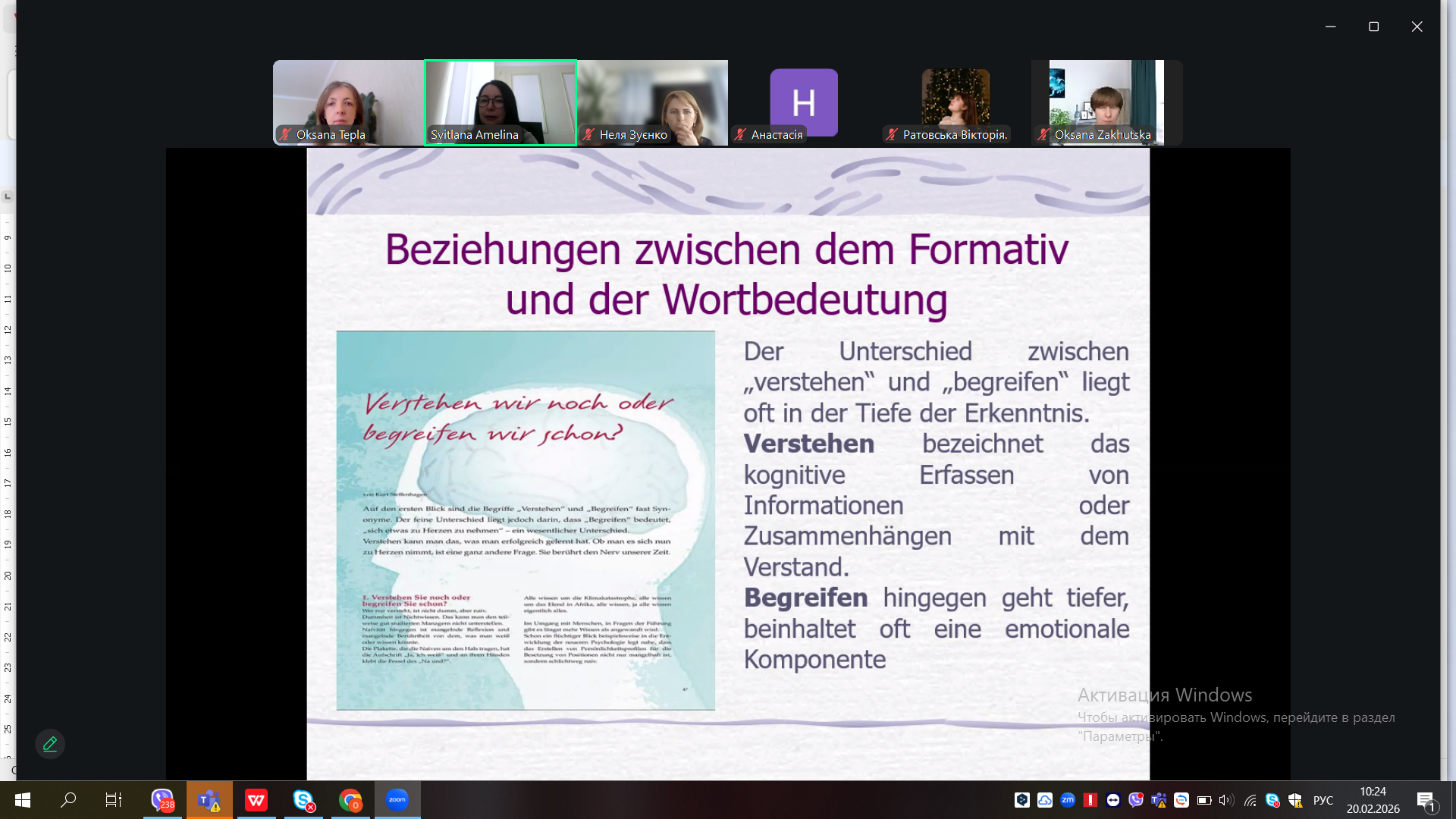Open Task View on the taskbar

[x=114, y=800]
